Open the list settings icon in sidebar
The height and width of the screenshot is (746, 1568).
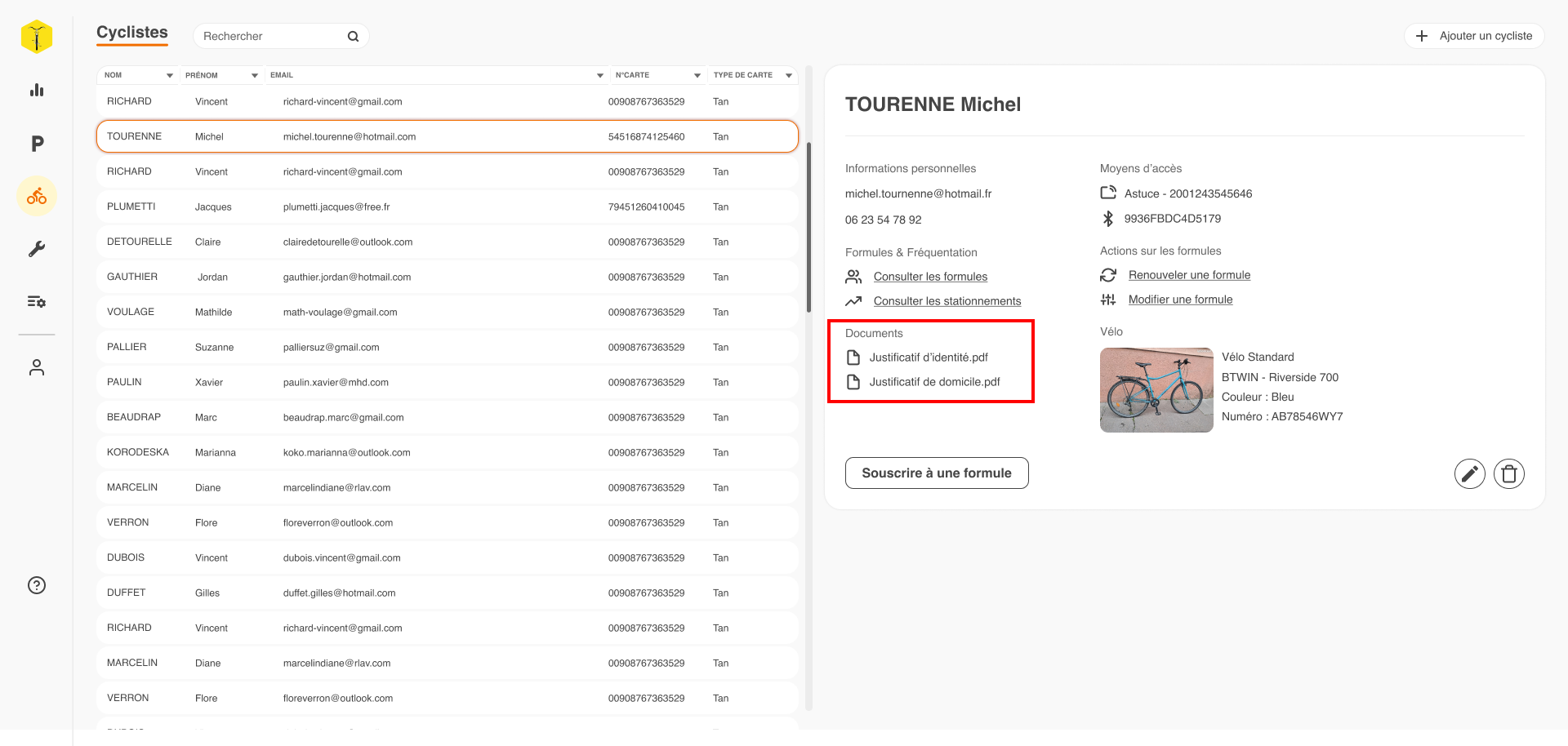[x=37, y=302]
